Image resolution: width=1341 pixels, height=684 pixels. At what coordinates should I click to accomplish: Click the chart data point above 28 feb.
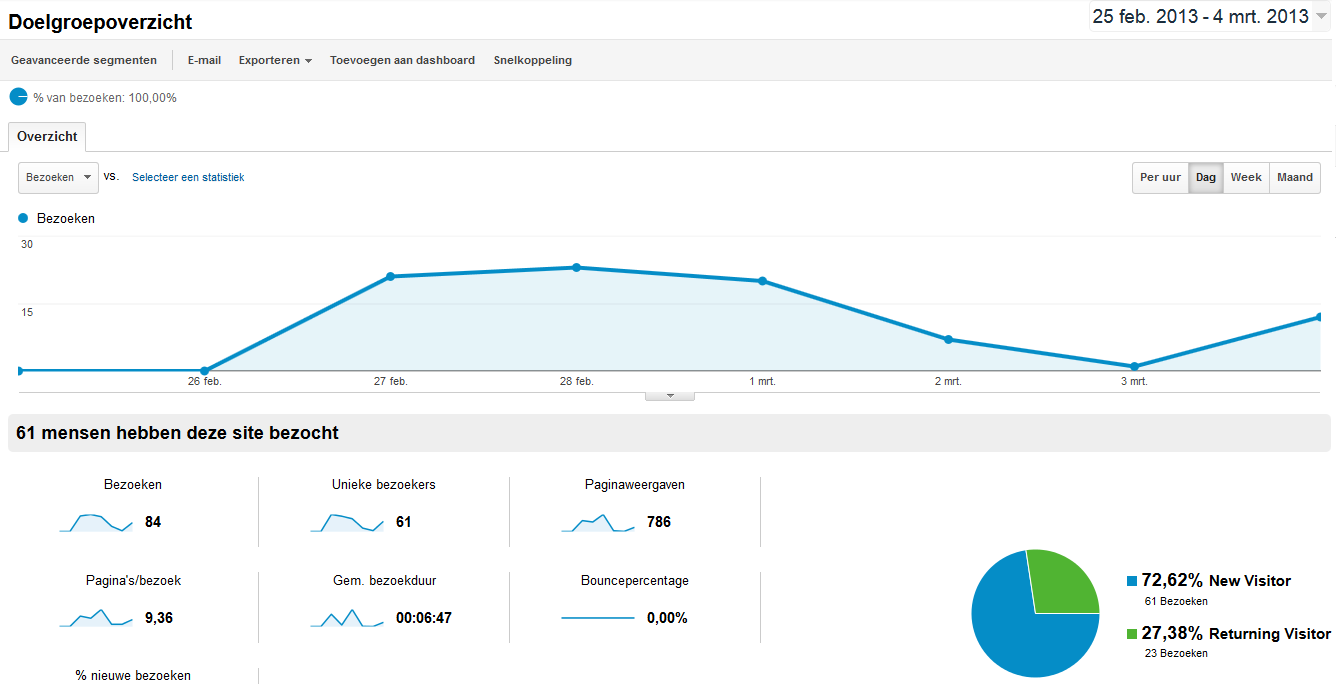[576, 268]
